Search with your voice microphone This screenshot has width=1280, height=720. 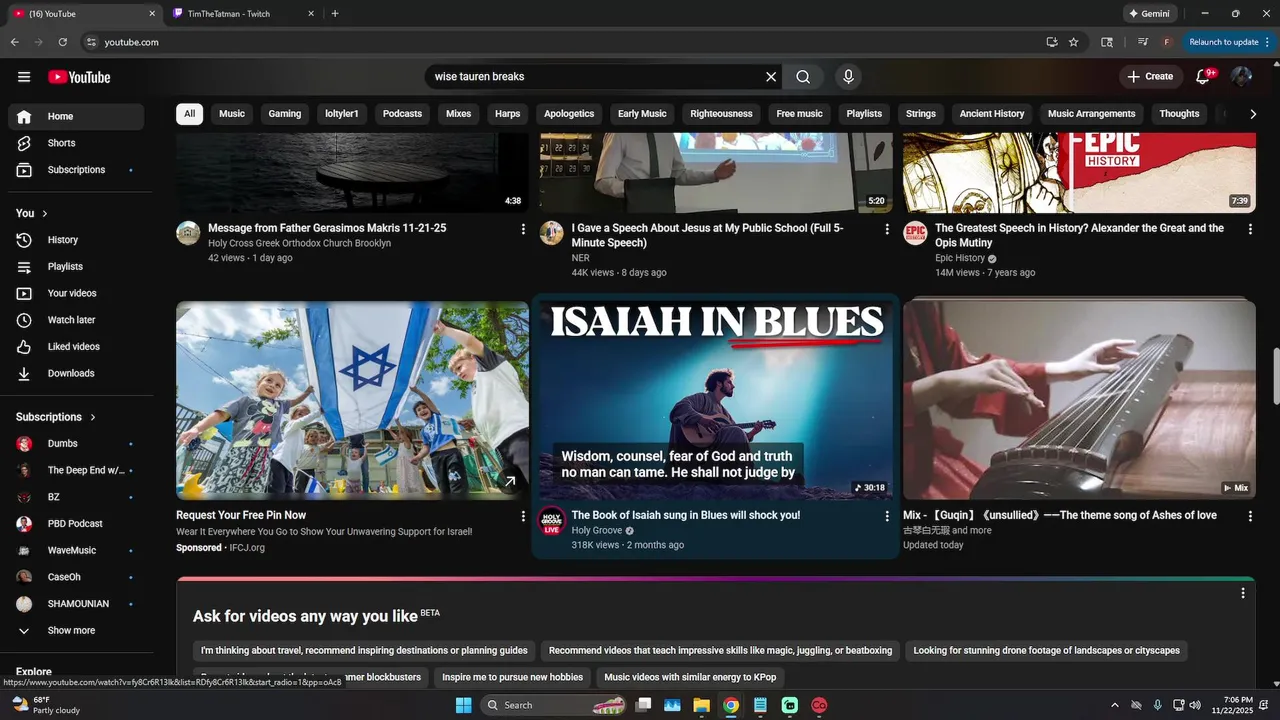click(x=848, y=77)
